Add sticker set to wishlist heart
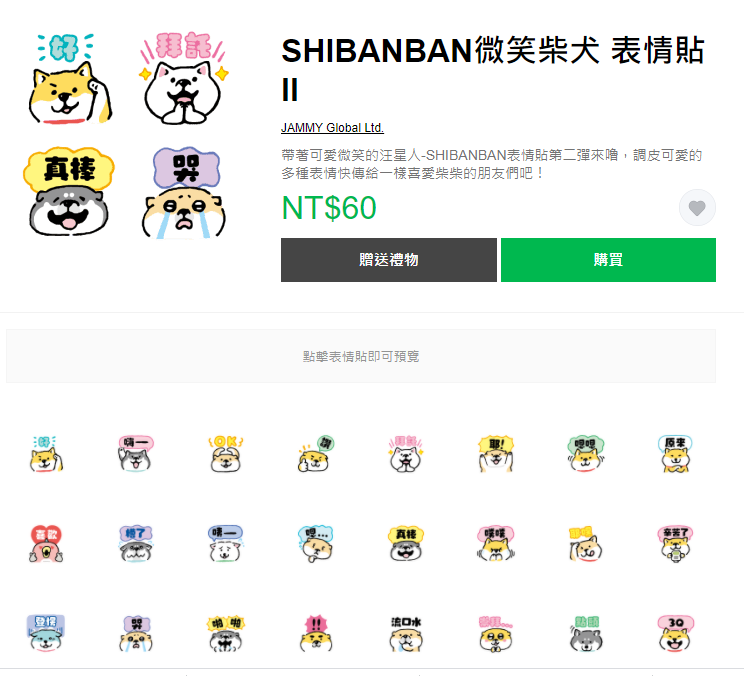 (697, 208)
